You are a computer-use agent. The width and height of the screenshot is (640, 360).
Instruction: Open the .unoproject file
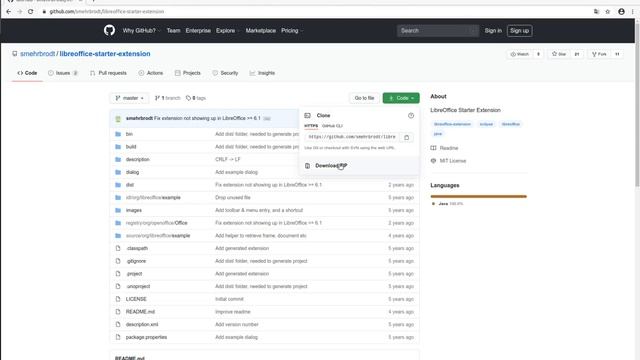[138, 287]
